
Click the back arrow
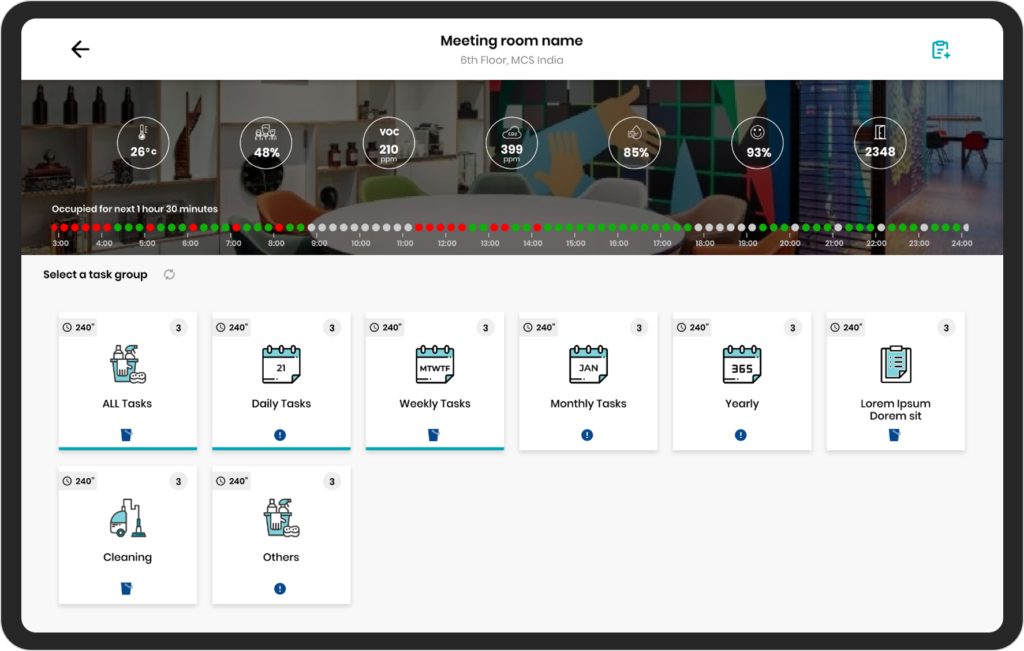80,48
